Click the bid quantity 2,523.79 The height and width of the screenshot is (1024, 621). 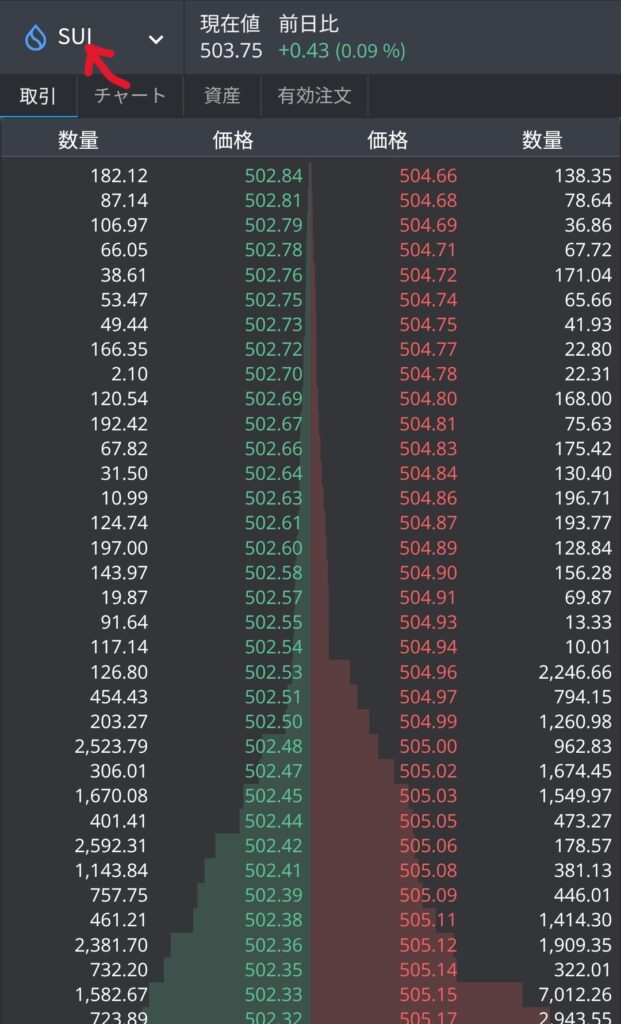coord(111,746)
